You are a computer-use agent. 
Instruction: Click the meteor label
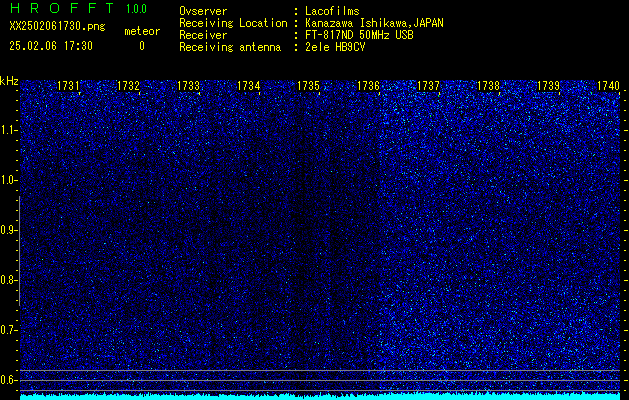tap(142, 31)
